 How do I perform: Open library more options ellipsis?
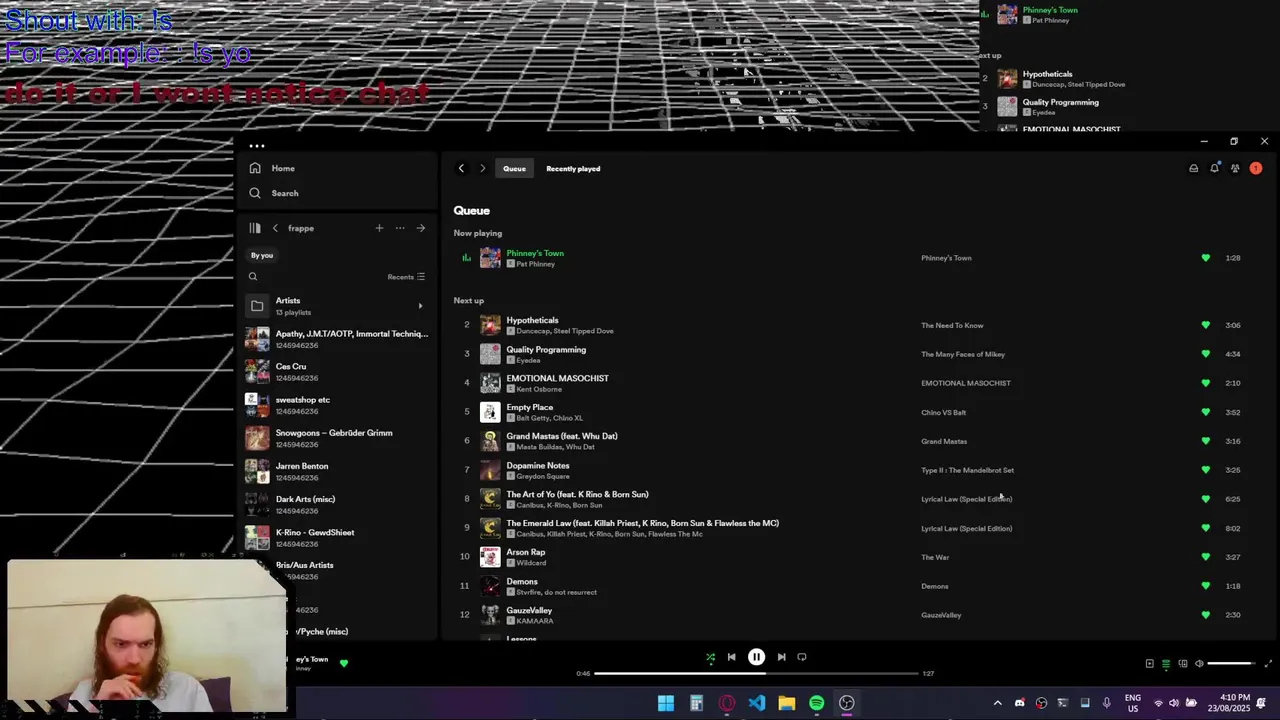[400, 228]
